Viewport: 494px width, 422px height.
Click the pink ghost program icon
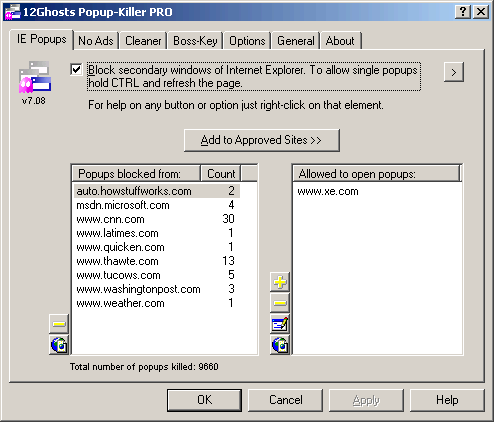click(x=35, y=77)
